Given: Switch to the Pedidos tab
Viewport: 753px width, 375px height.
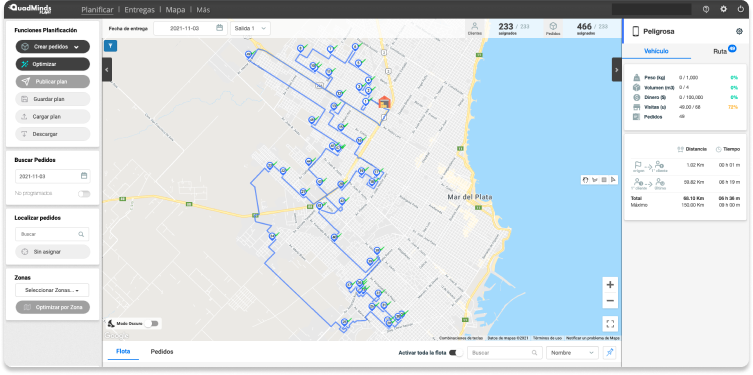Looking at the screenshot, I should click(x=162, y=352).
